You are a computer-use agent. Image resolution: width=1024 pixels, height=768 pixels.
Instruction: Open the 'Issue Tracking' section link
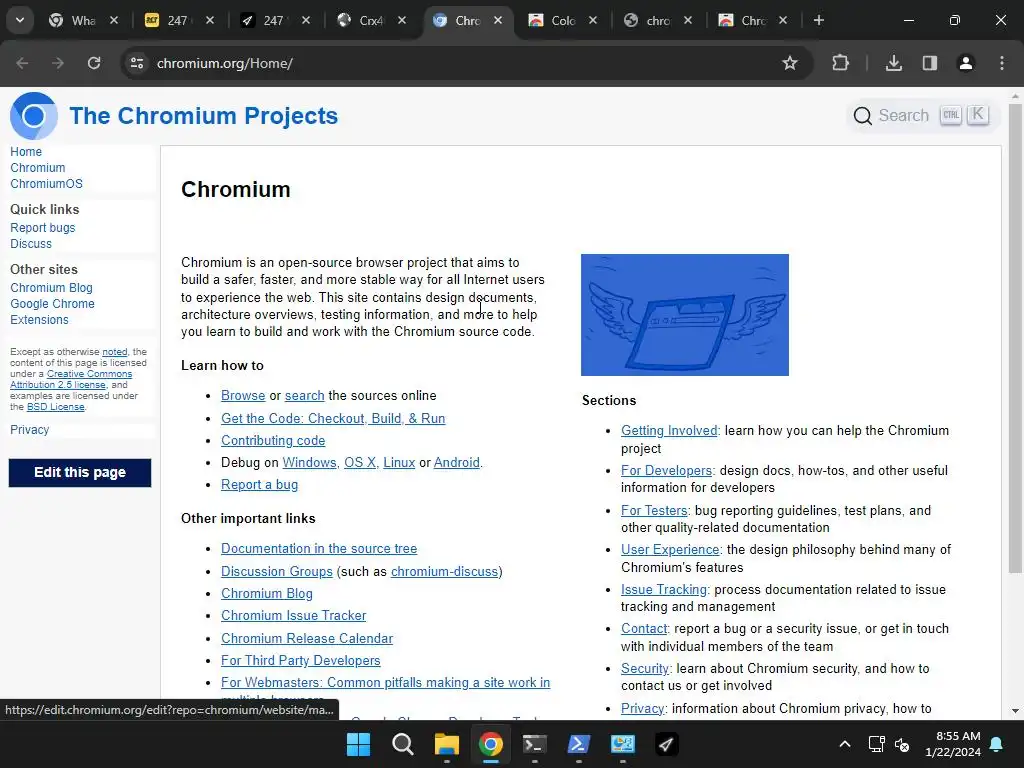pyautogui.click(x=664, y=590)
